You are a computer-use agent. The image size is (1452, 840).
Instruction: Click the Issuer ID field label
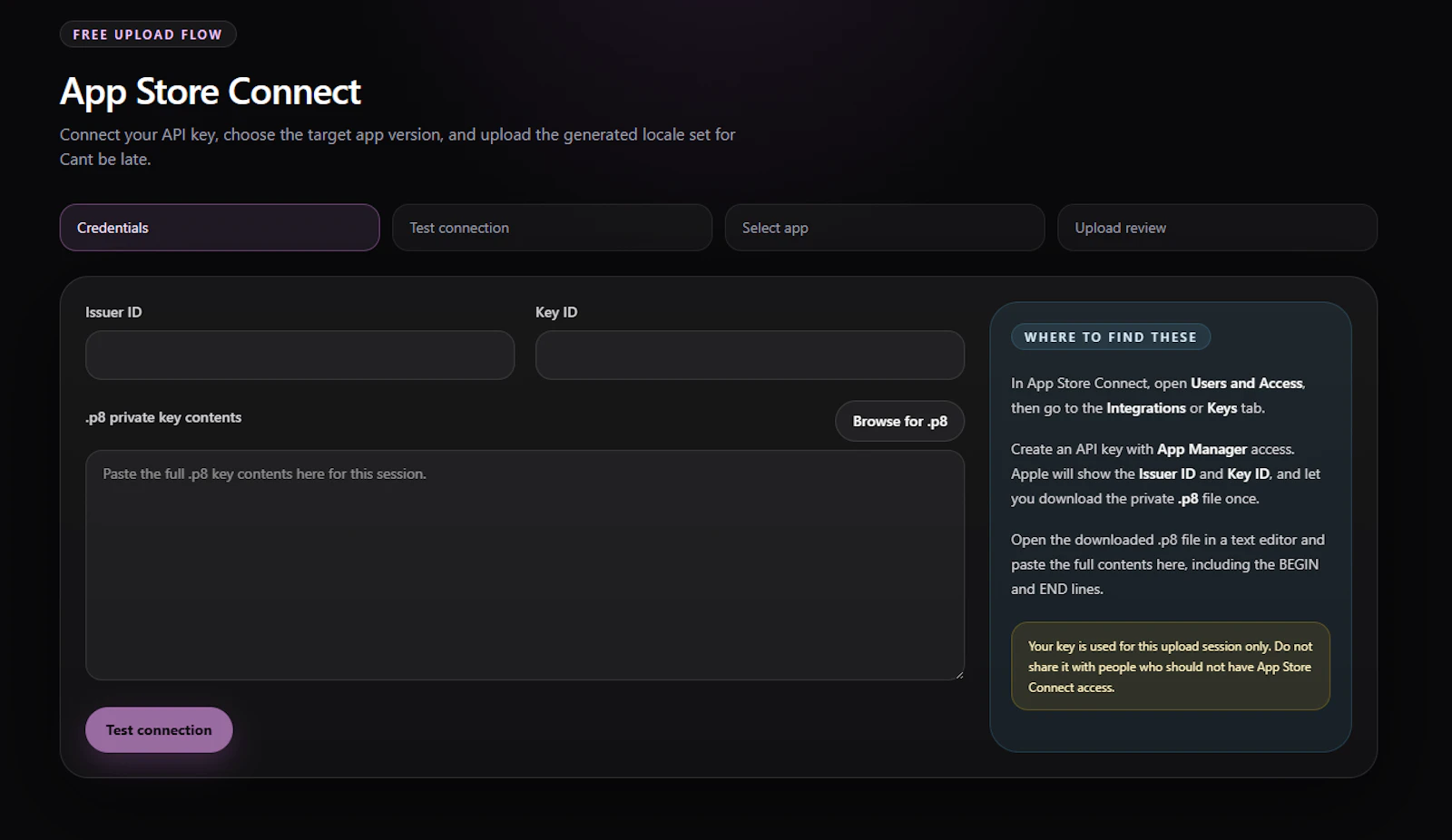(x=113, y=312)
